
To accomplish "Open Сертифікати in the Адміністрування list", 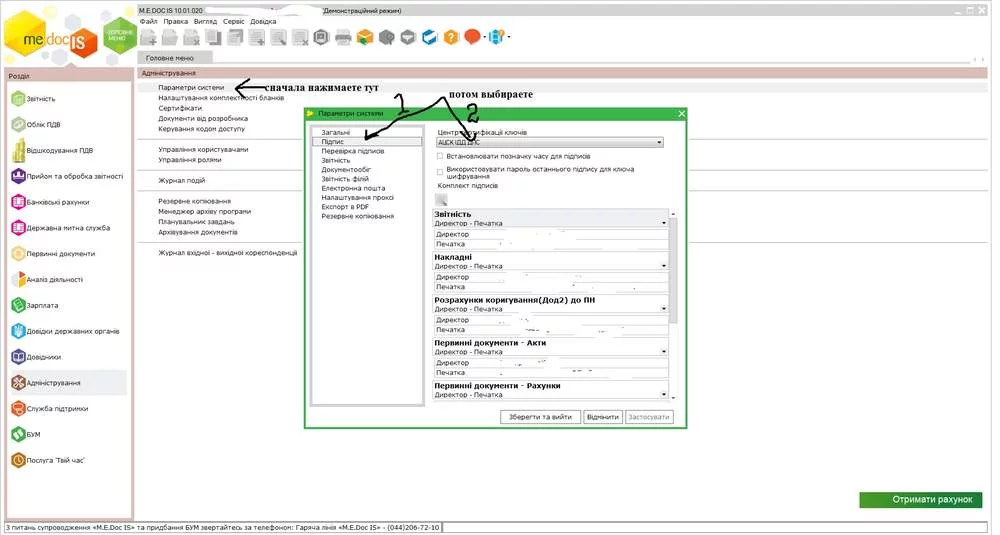I will [x=180, y=108].
